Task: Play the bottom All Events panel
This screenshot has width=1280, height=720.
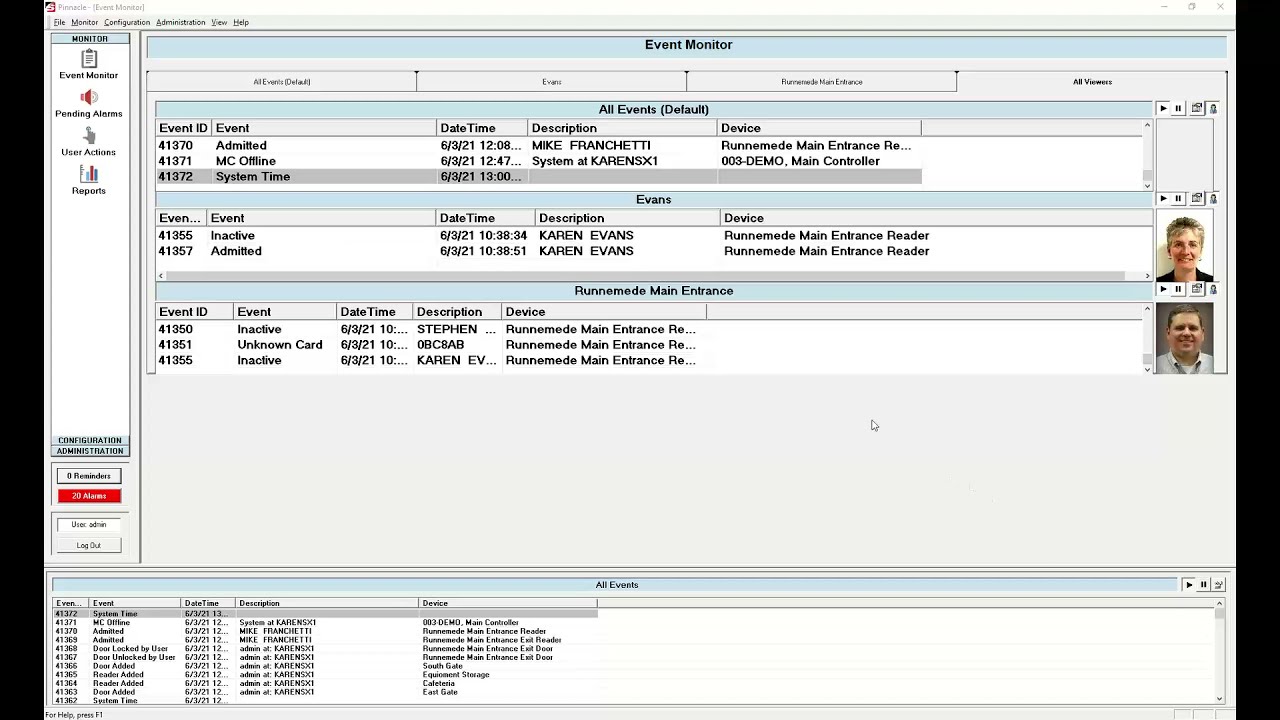Action: [1189, 585]
